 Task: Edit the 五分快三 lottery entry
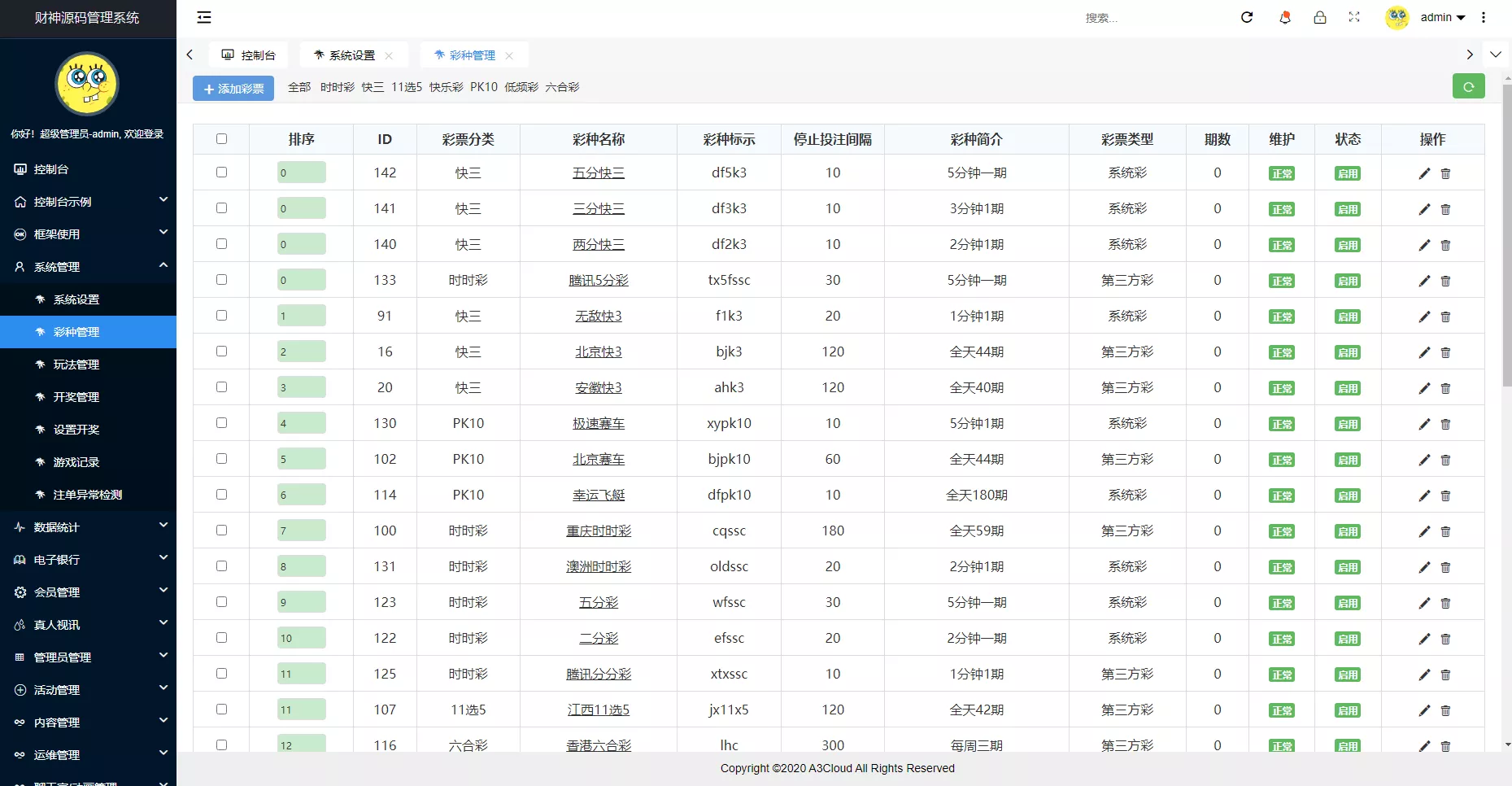[x=1423, y=173]
